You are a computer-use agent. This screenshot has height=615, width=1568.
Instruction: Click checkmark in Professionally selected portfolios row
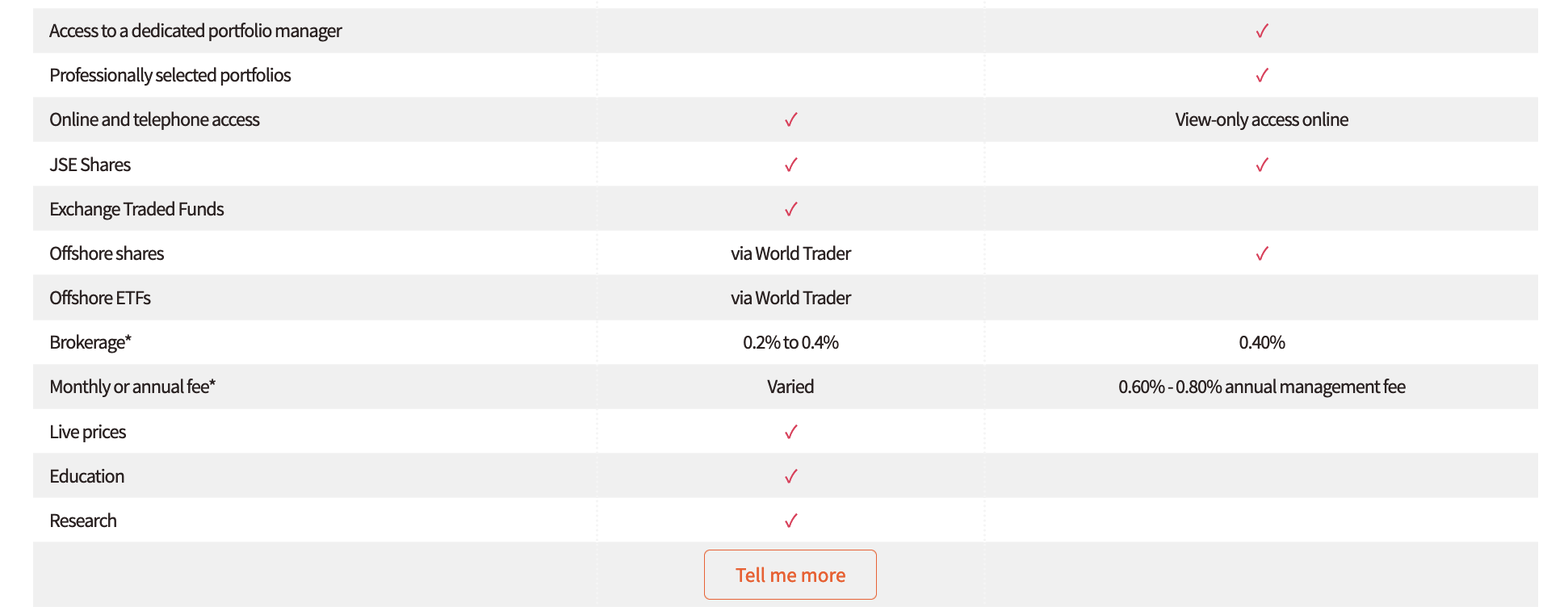point(1262,75)
